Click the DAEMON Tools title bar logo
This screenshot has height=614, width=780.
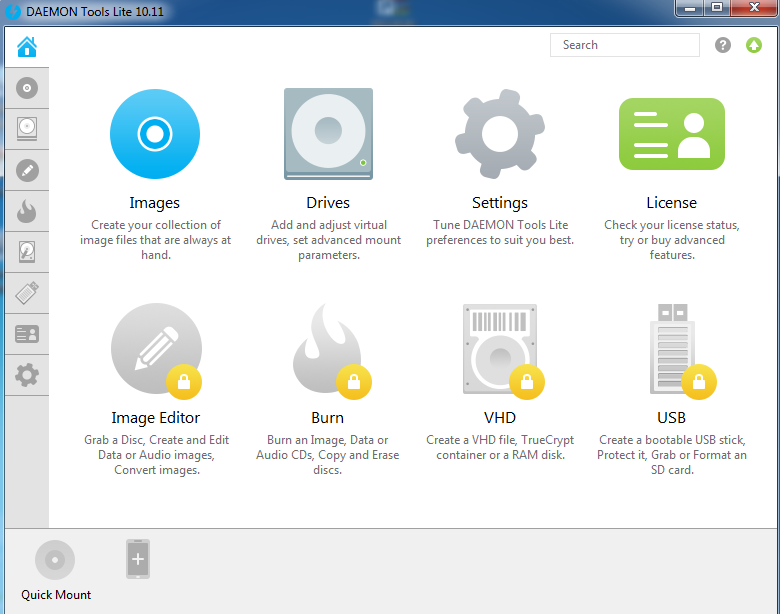[x=13, y=11]
